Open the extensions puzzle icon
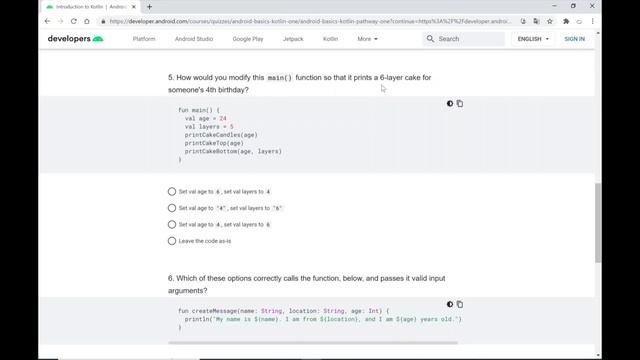The image size is (640, 360). pyautogui.click(x=566, y=21)
